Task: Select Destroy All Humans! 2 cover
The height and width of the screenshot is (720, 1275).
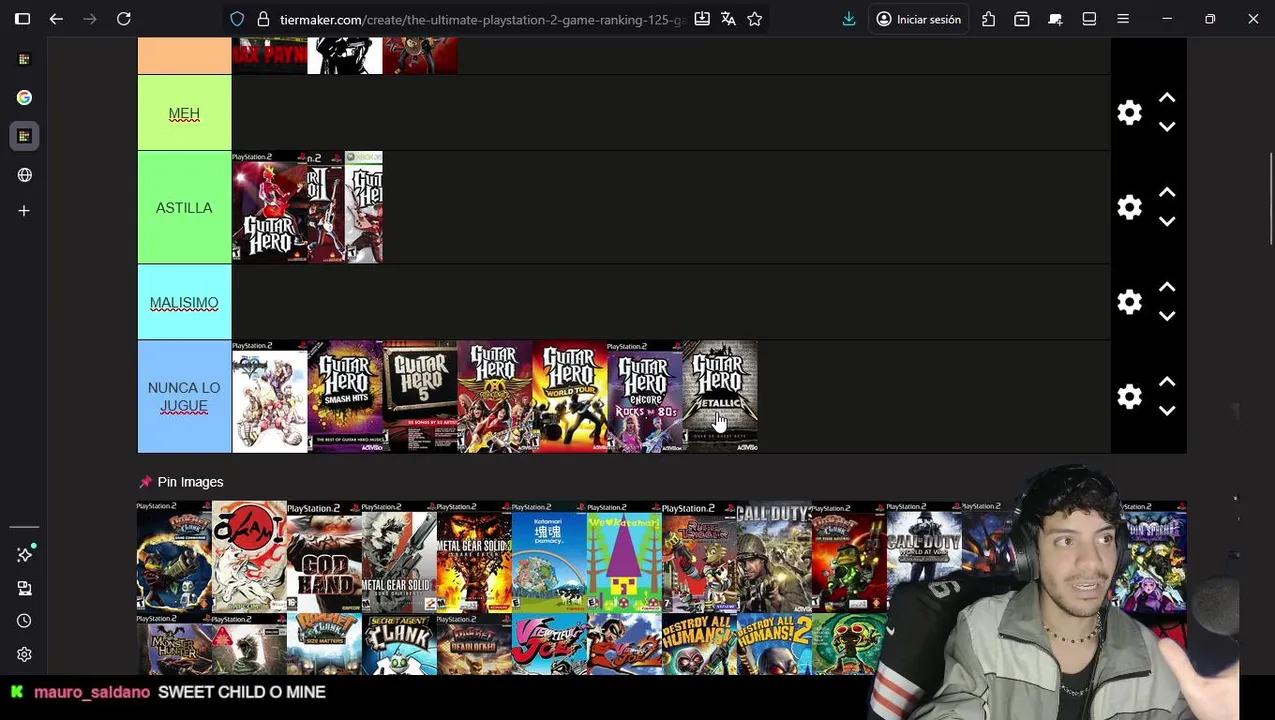Action: 774,644
